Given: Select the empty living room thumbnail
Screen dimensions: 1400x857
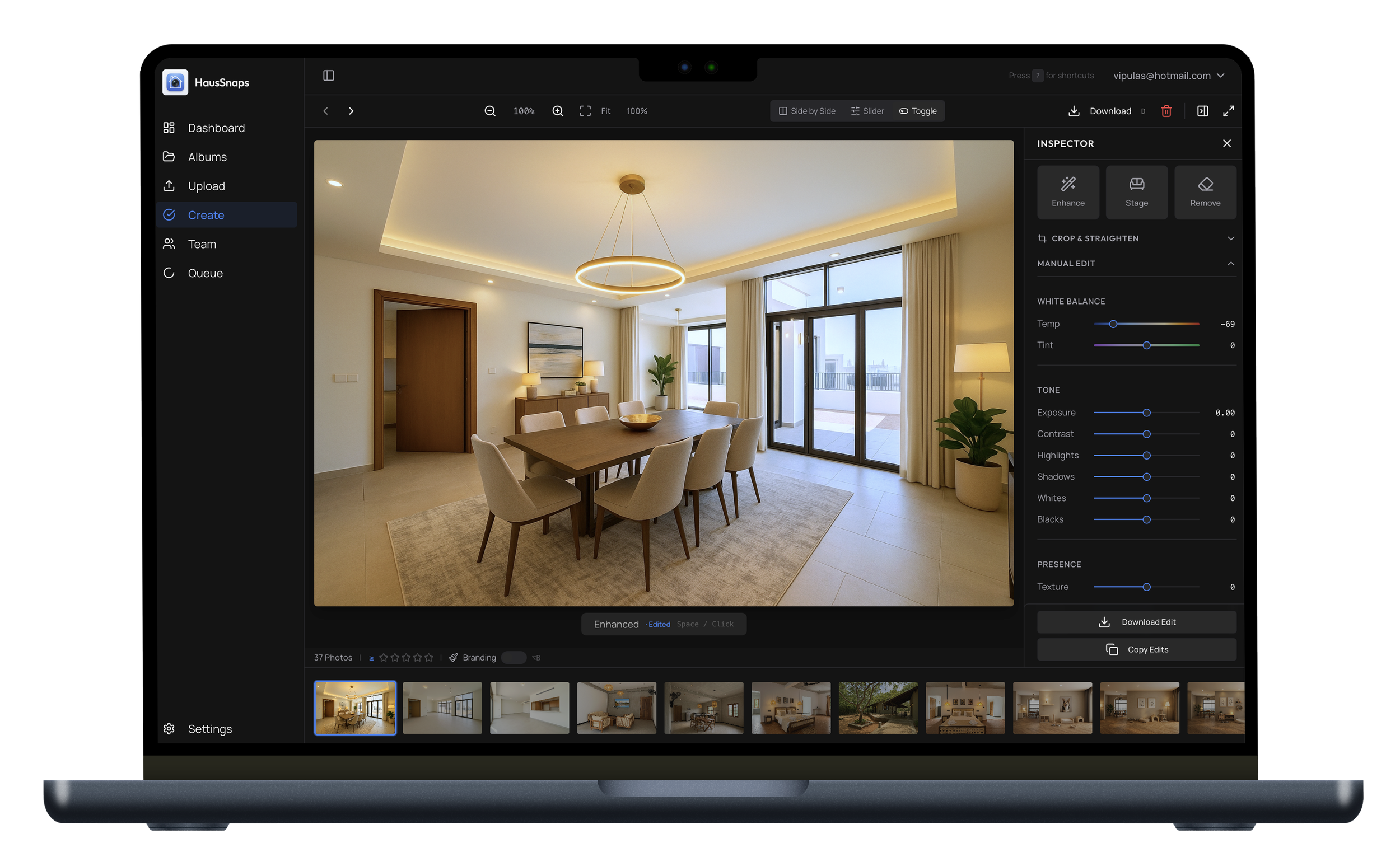Looking at the screenshot, I should (x=442, y=708).
